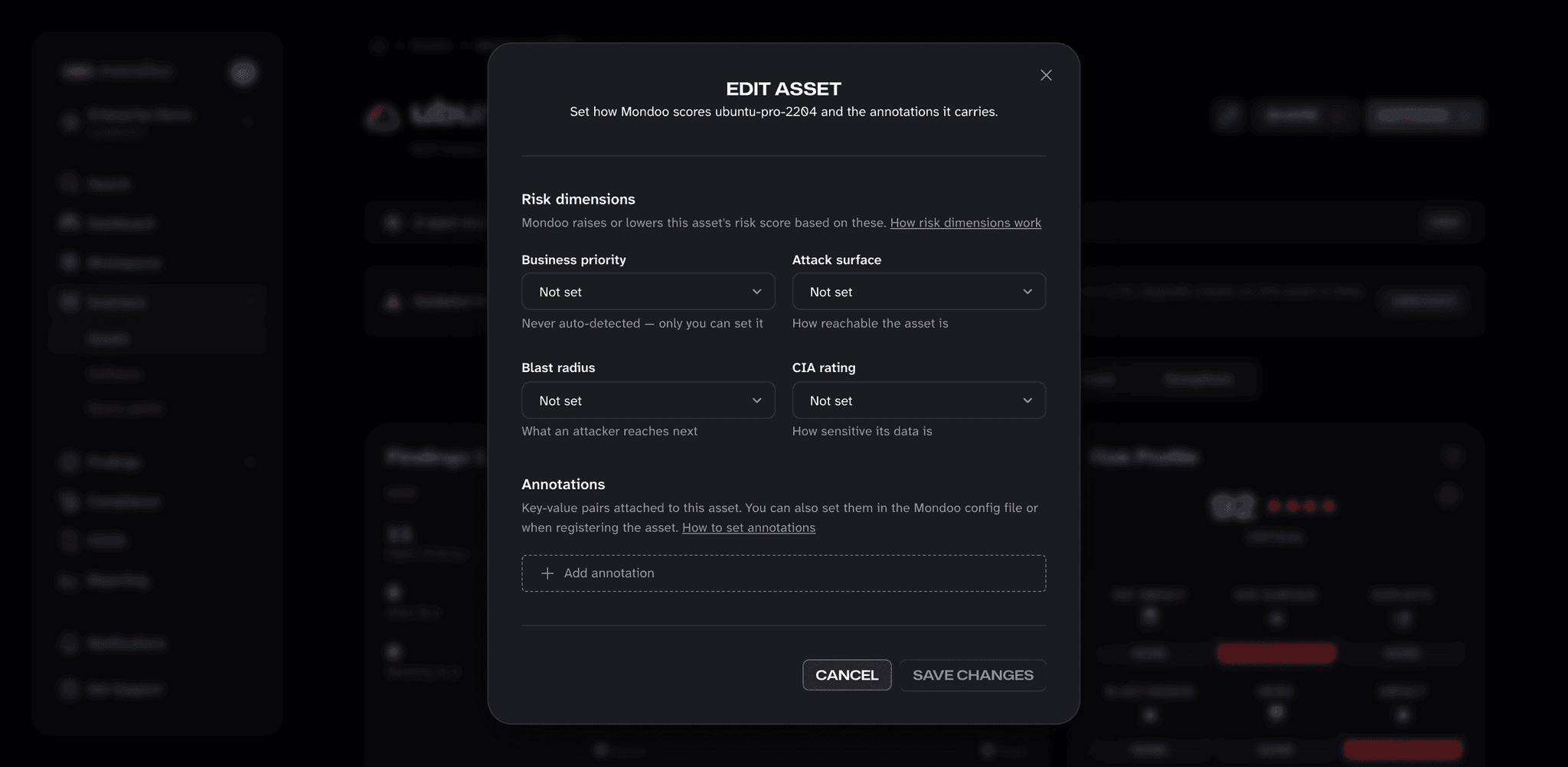Image resolution: width=1568 pixels, height=767 pixels.
Task: Click Add annotation box
Action: 783,573
